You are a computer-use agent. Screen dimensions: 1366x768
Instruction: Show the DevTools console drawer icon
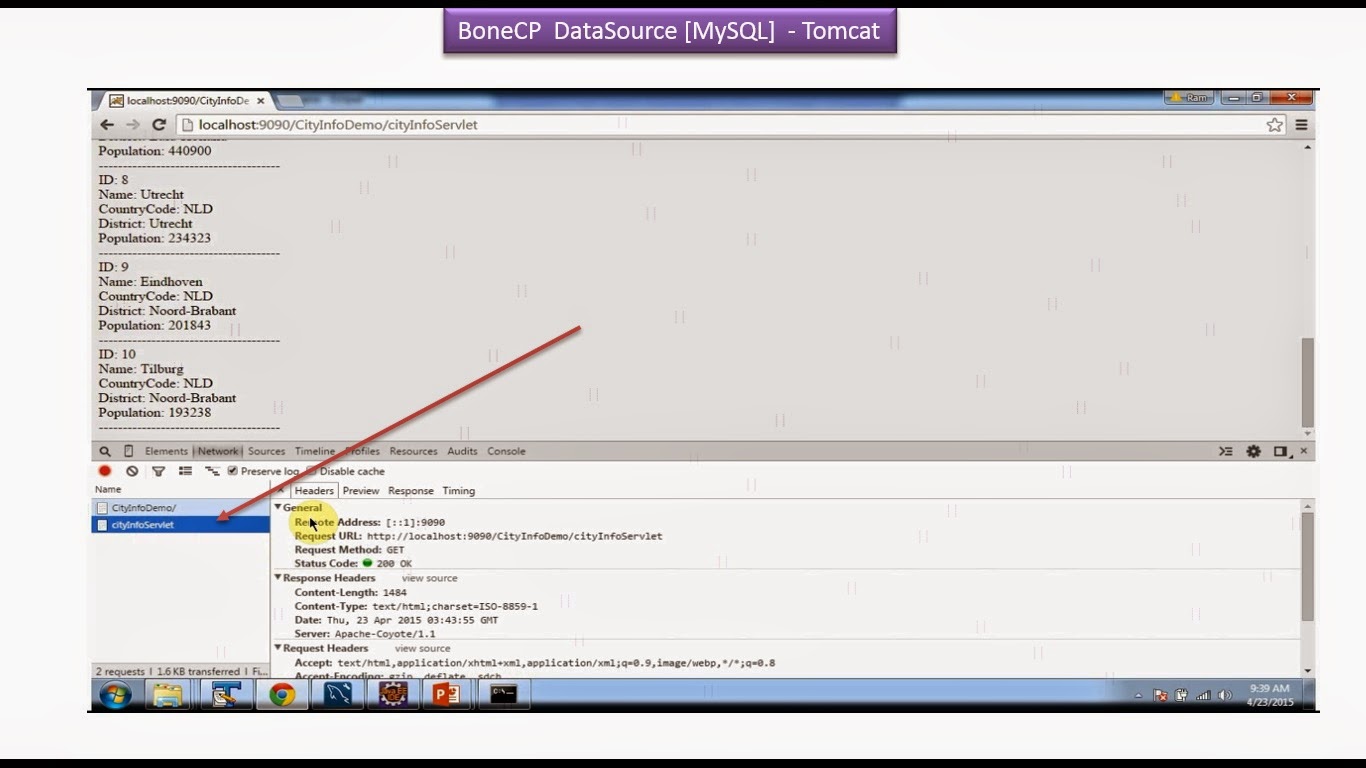point(1225,451)
